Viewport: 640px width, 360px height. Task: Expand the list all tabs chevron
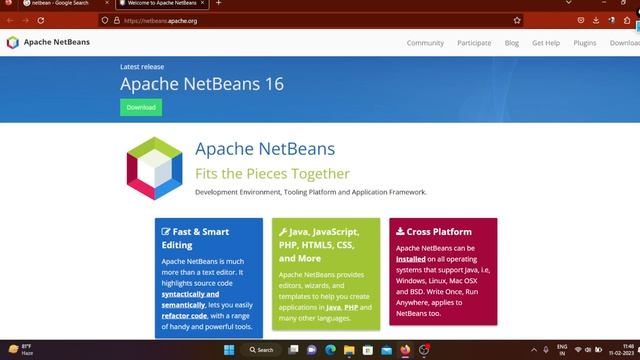click(569, 3)
